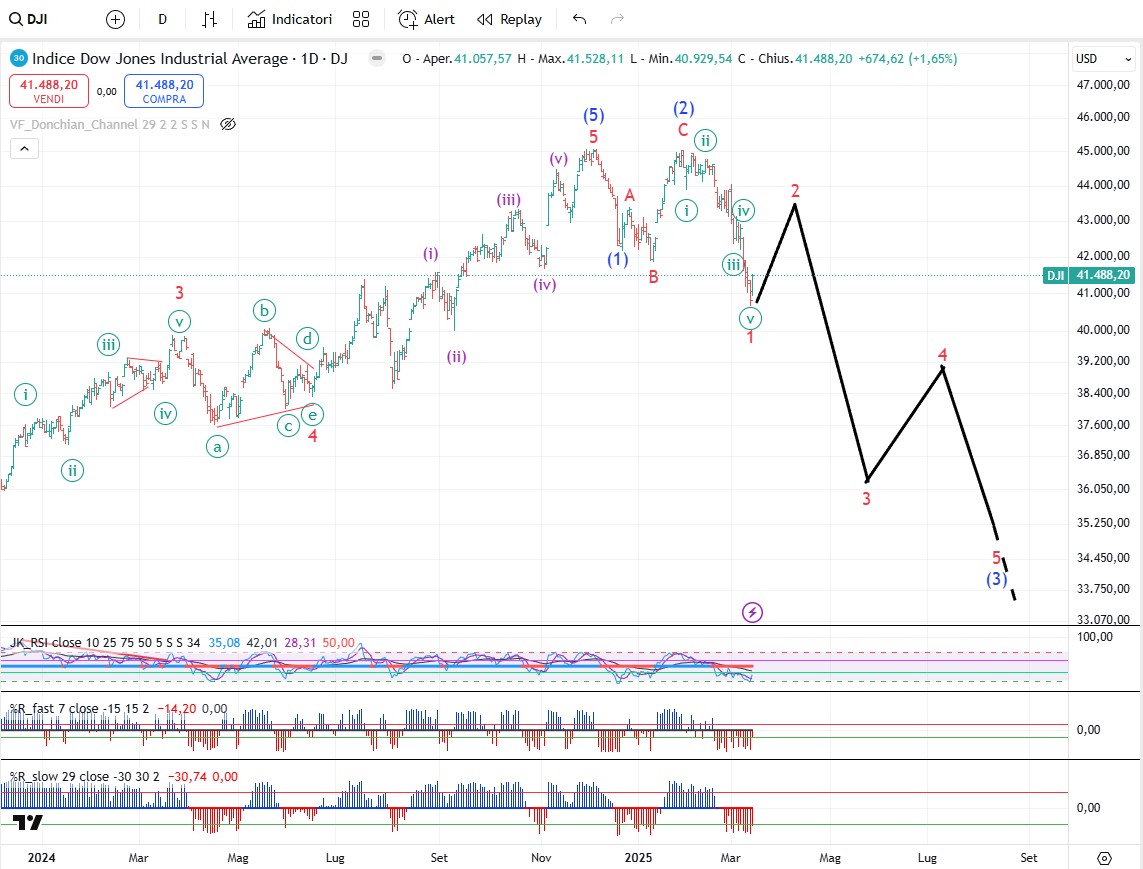Open the DJI symbol search

(x=29, y=19)
